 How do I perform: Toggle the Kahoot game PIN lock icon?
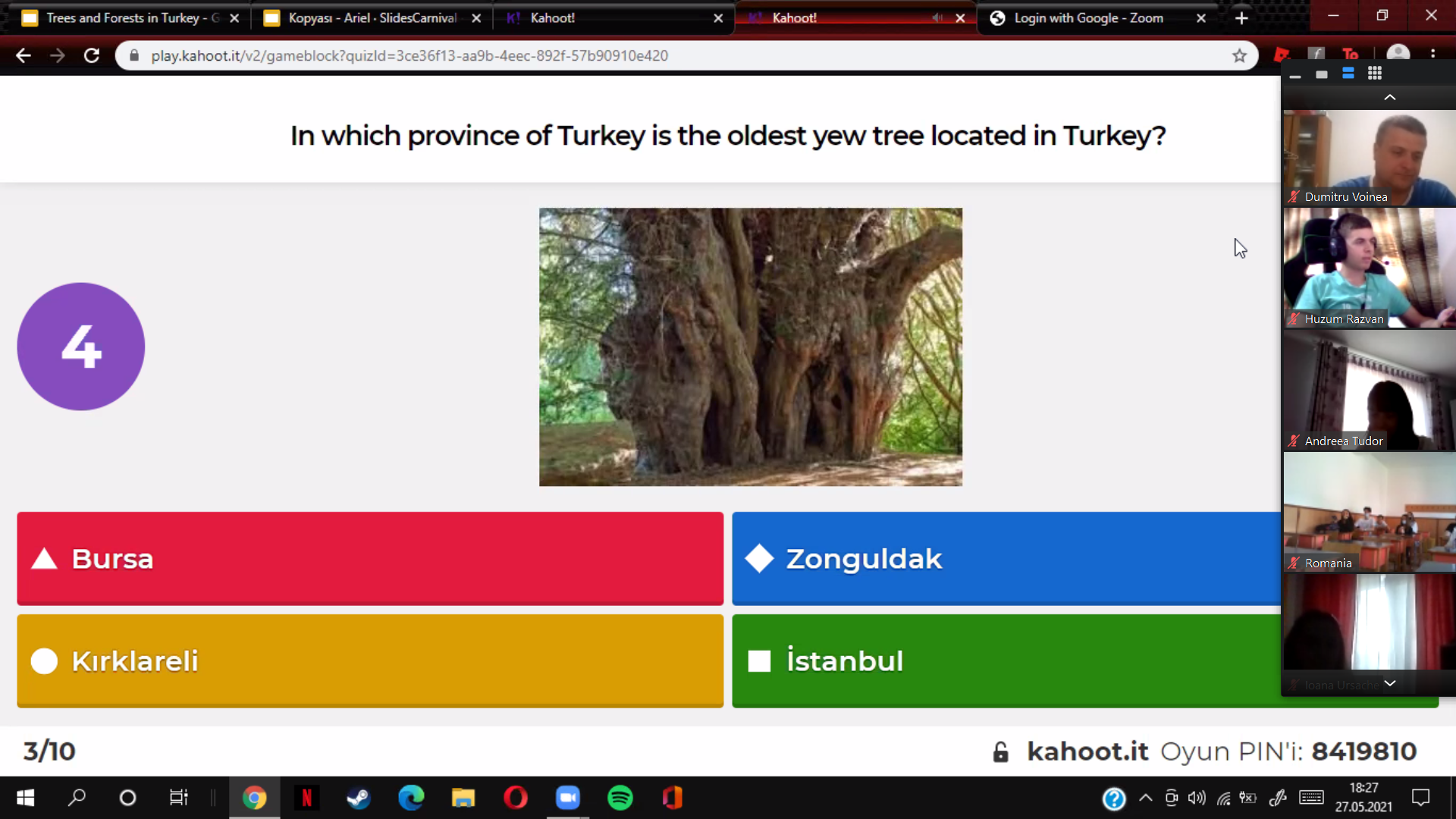click(1001, 752)
